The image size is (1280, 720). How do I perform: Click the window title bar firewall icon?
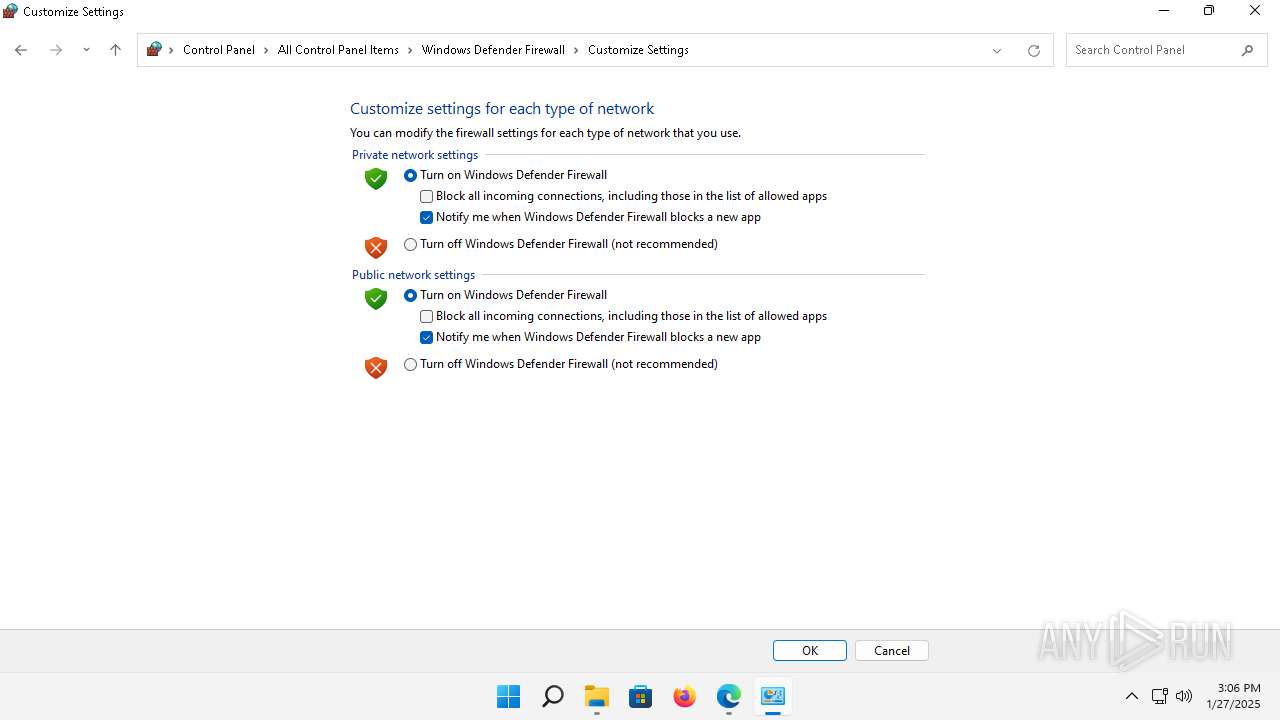10,12
